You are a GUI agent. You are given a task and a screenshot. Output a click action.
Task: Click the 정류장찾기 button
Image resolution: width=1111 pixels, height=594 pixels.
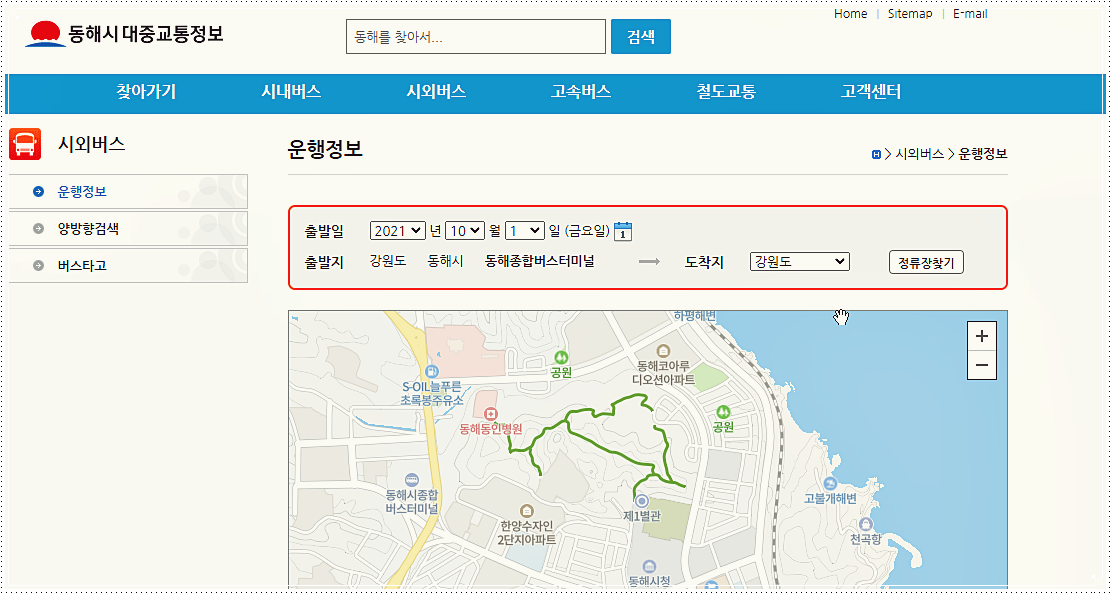926,262
